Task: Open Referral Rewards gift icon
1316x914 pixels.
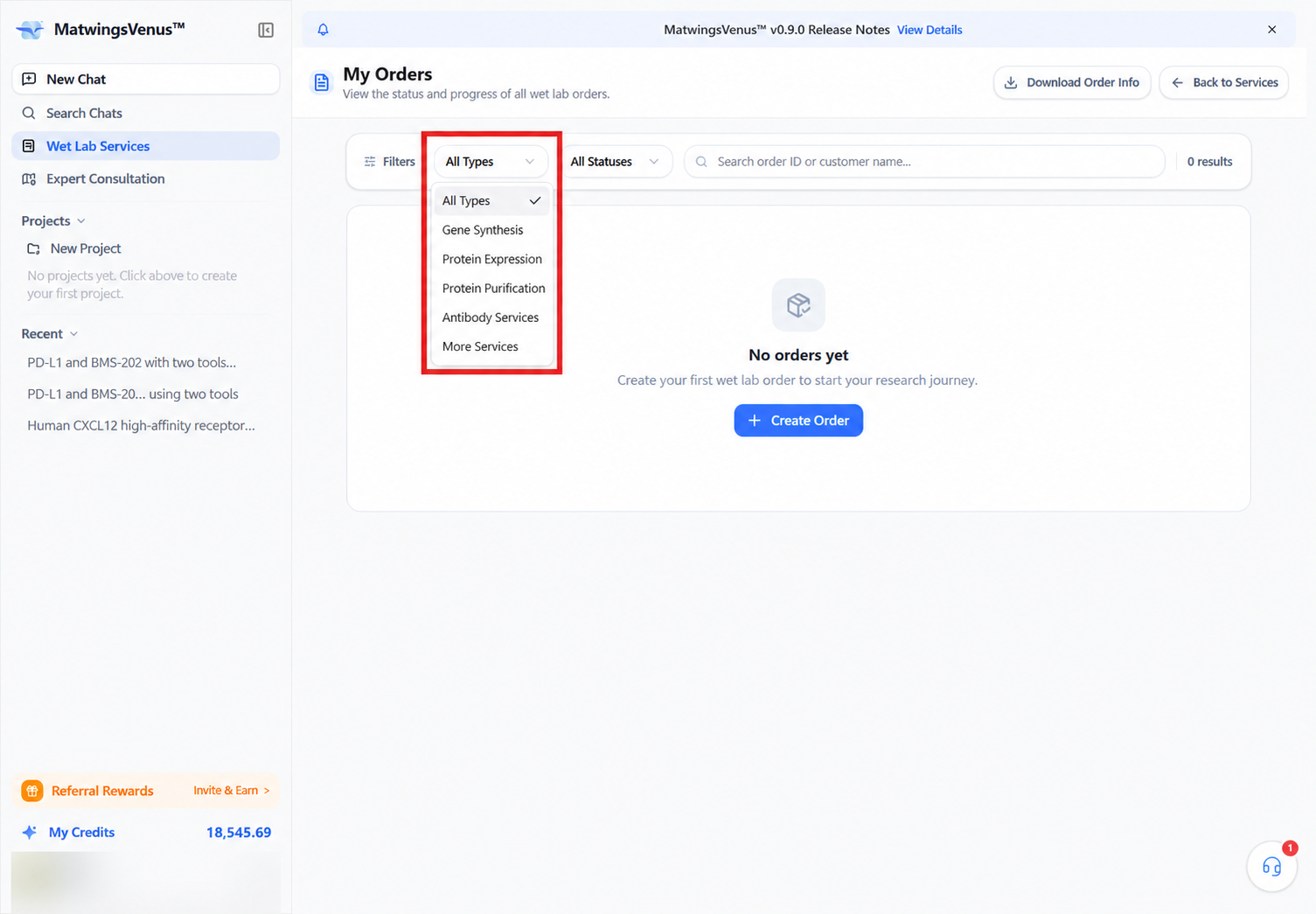Action: (x=32, y=791)
